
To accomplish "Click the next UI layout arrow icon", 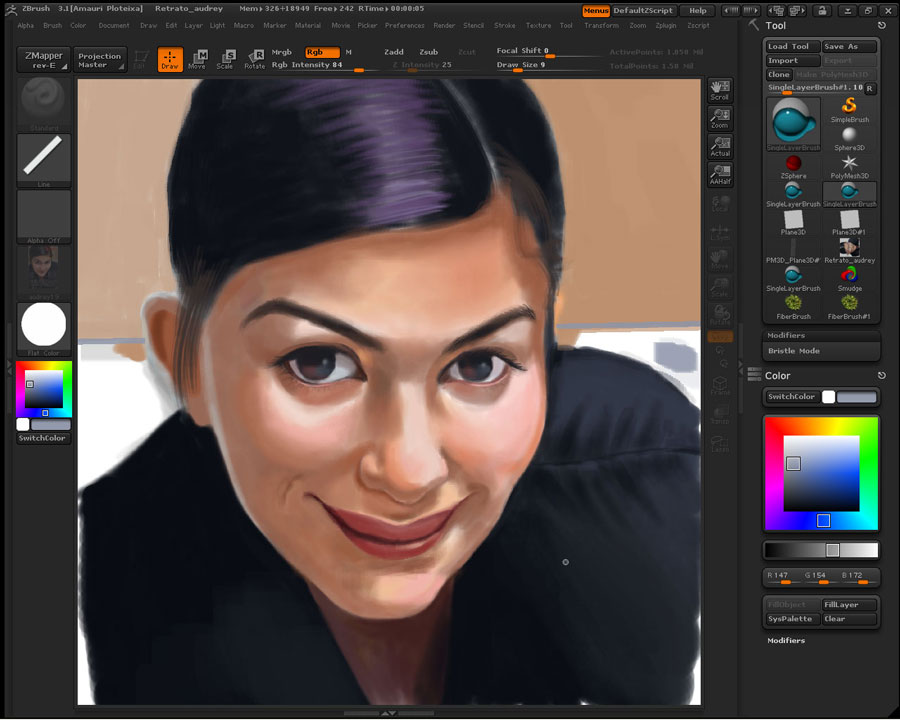I will tap(750, 10).
